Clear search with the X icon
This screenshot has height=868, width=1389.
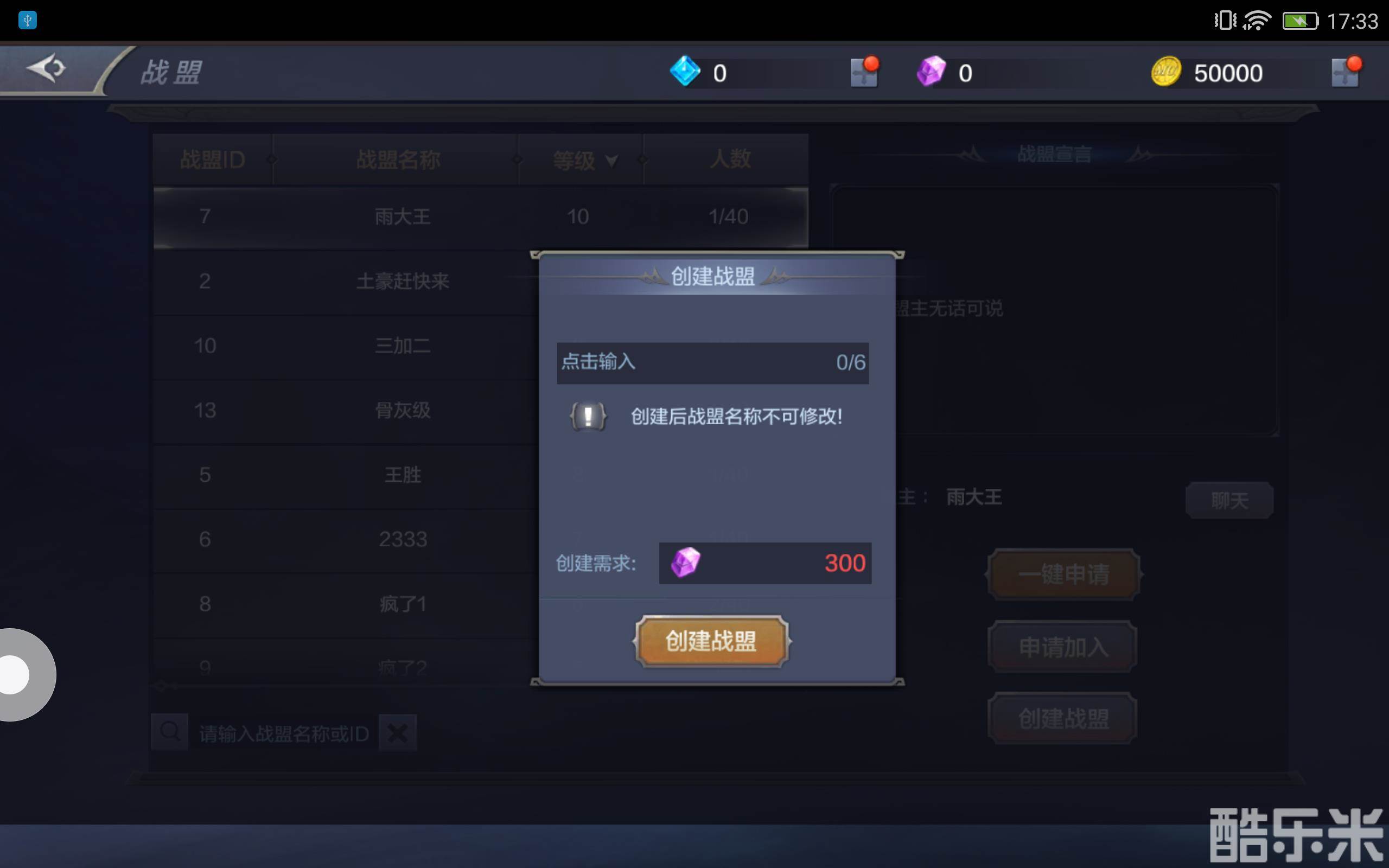pos(398,733)
